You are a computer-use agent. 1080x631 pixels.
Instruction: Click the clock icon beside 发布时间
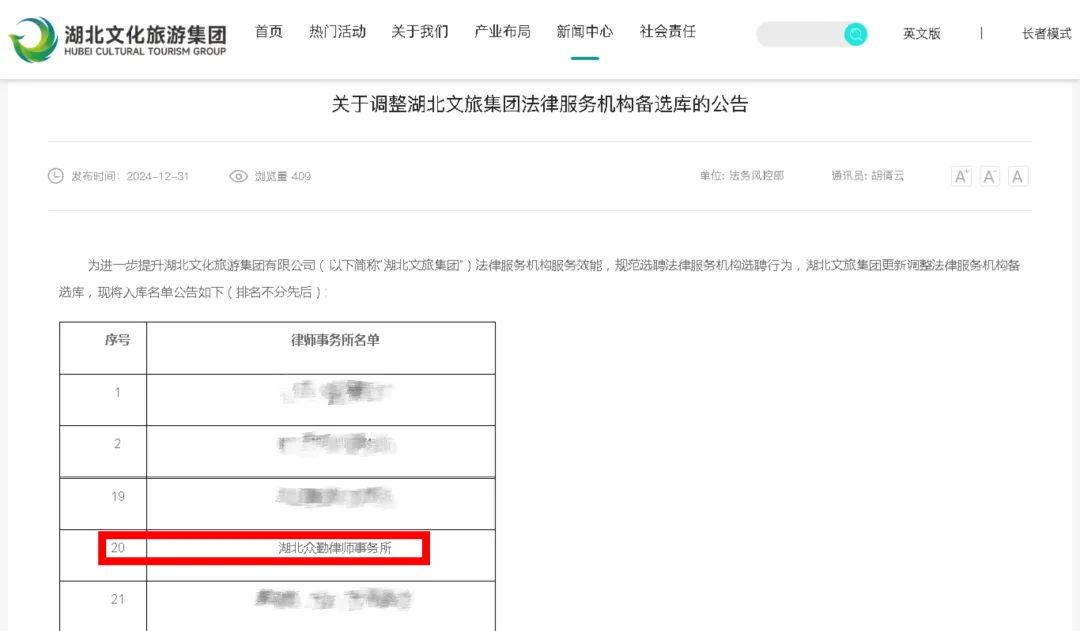pyautogui.click(x=56, y=176)
